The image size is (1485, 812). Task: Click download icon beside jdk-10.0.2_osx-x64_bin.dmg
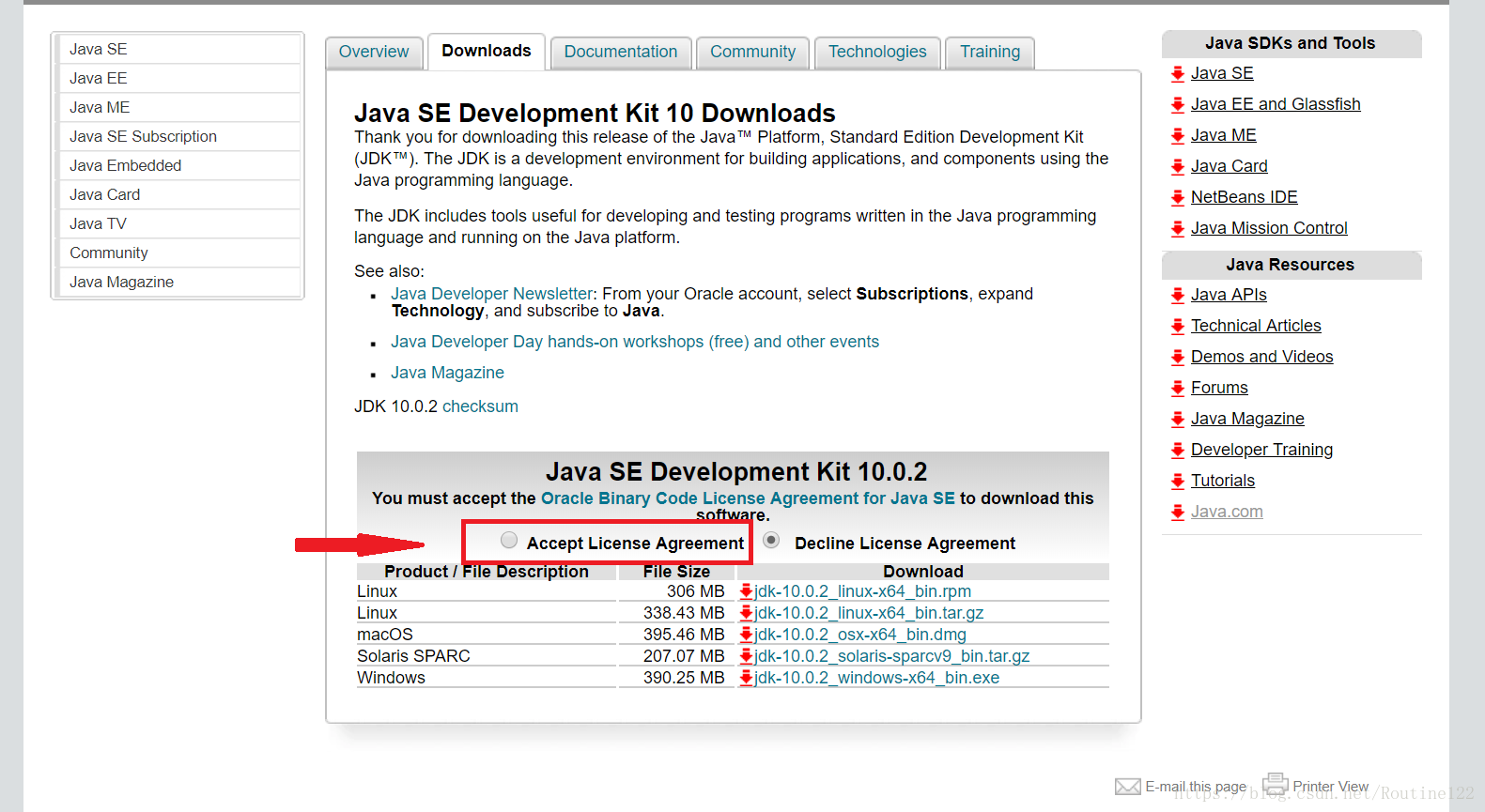(x=746, y=635)
